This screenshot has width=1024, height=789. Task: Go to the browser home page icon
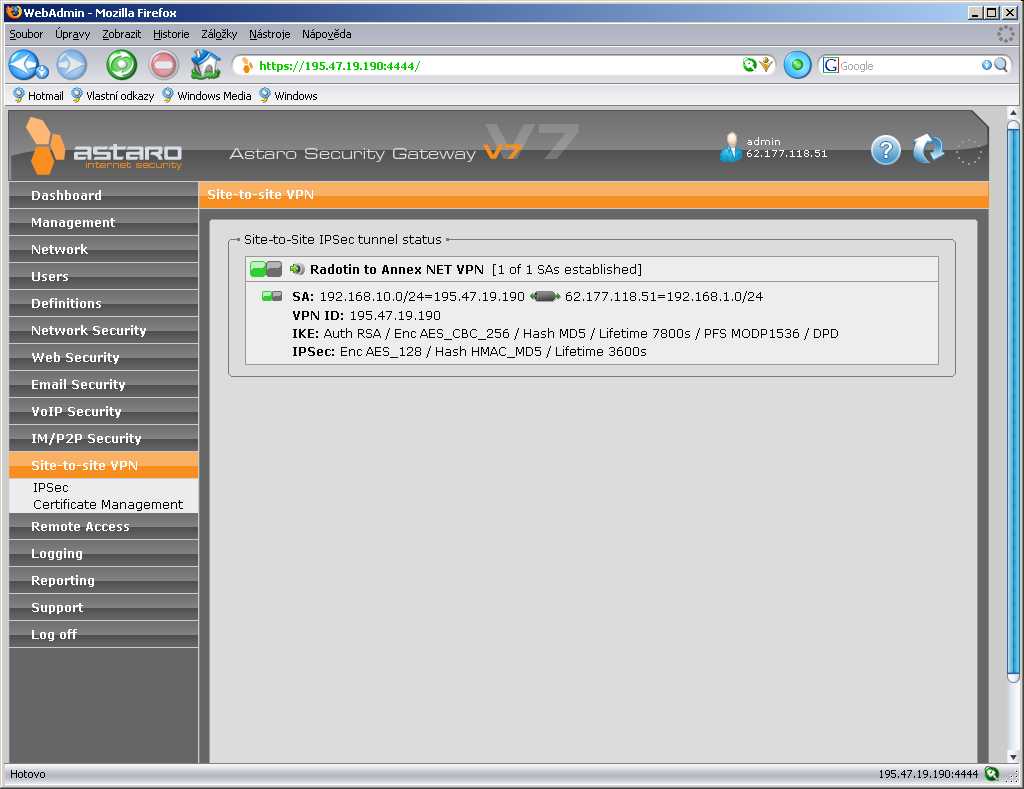[x=205, y=65]
